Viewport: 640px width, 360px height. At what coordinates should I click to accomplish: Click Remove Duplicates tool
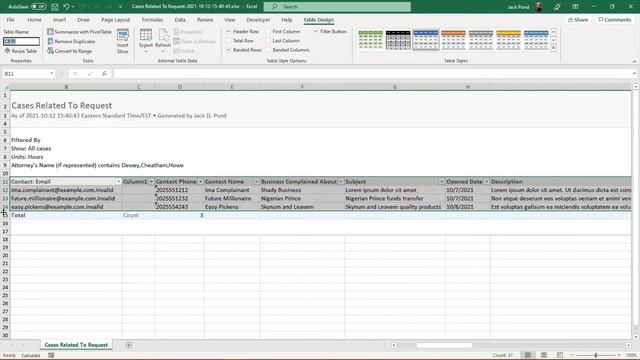click(71, 41)
